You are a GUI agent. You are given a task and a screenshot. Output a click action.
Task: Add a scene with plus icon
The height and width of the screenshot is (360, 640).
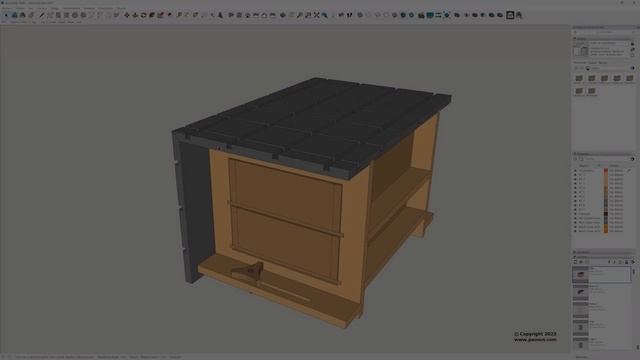(x=581, y=262)
